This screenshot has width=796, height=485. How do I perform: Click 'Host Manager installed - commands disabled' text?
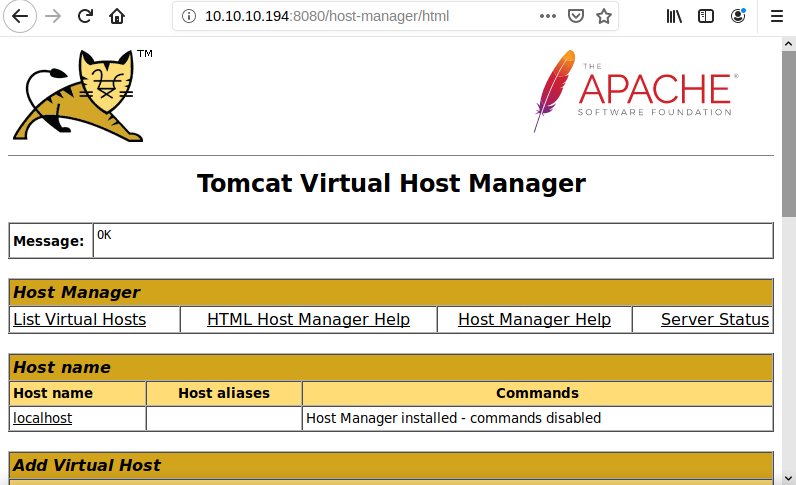[453, 418]
